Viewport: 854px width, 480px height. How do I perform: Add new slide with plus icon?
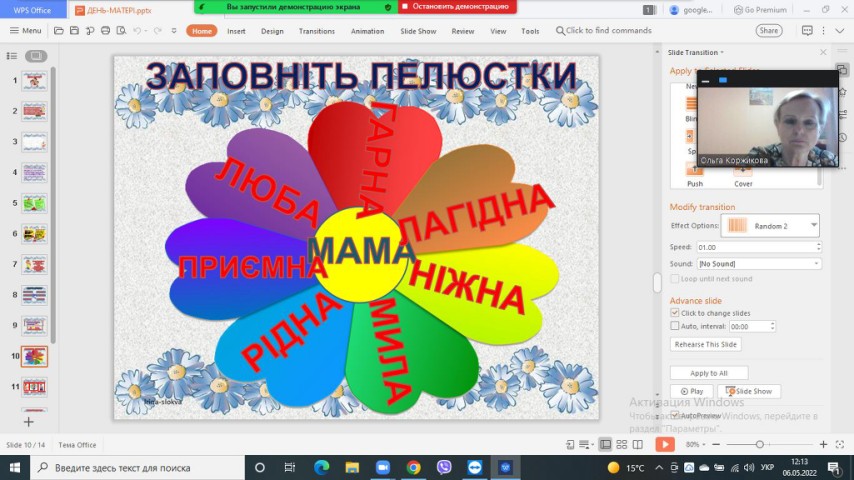(28, 422)
